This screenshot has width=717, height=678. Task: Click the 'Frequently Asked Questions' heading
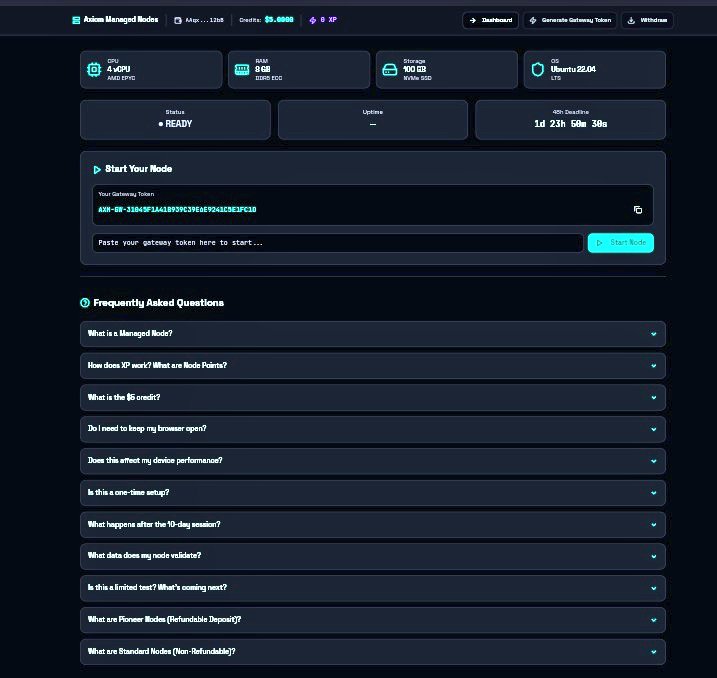point(158,303)
